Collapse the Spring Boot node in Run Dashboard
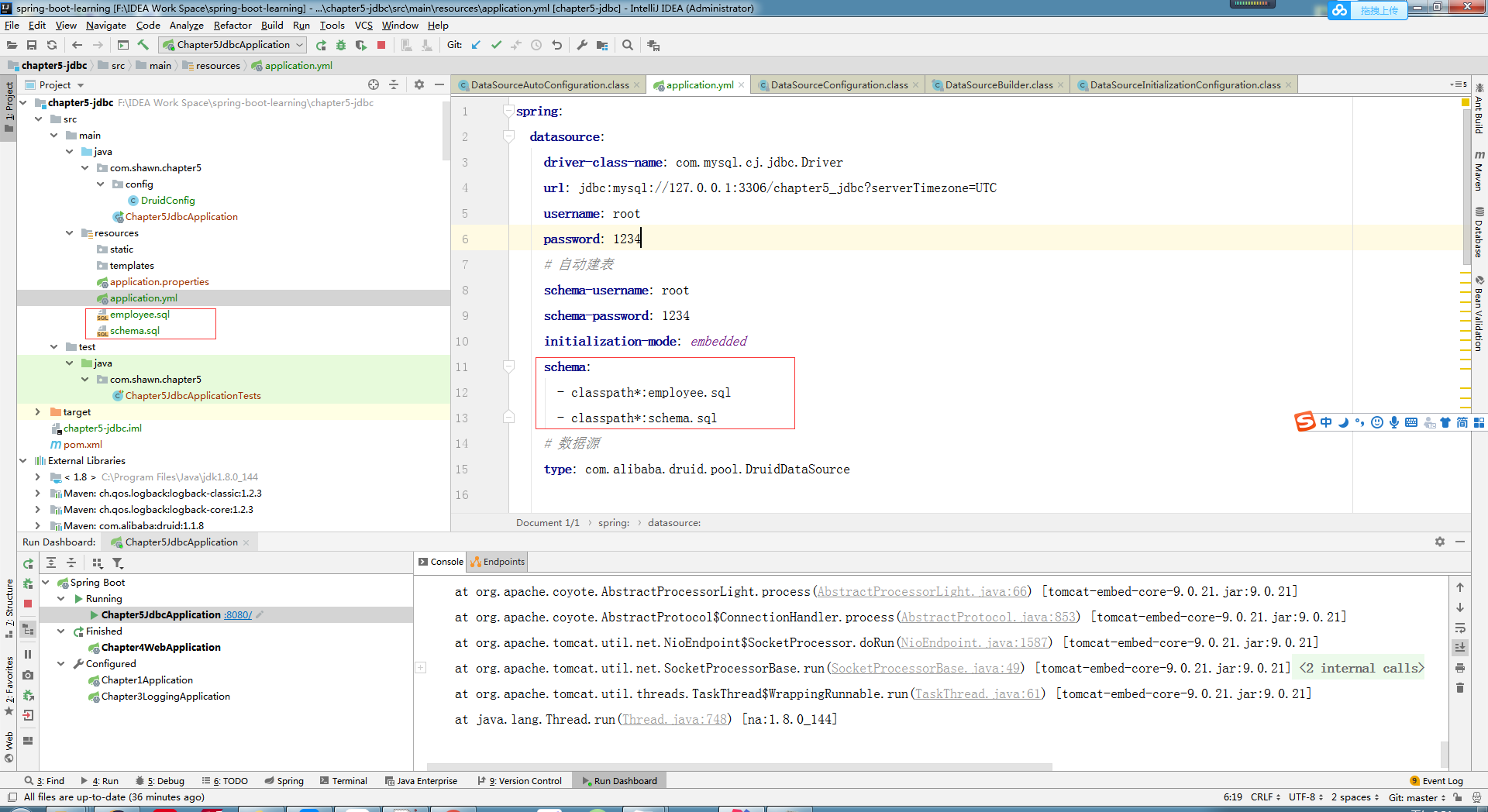The width and height of the screenshot is (1488, 812). pos(46,583)
